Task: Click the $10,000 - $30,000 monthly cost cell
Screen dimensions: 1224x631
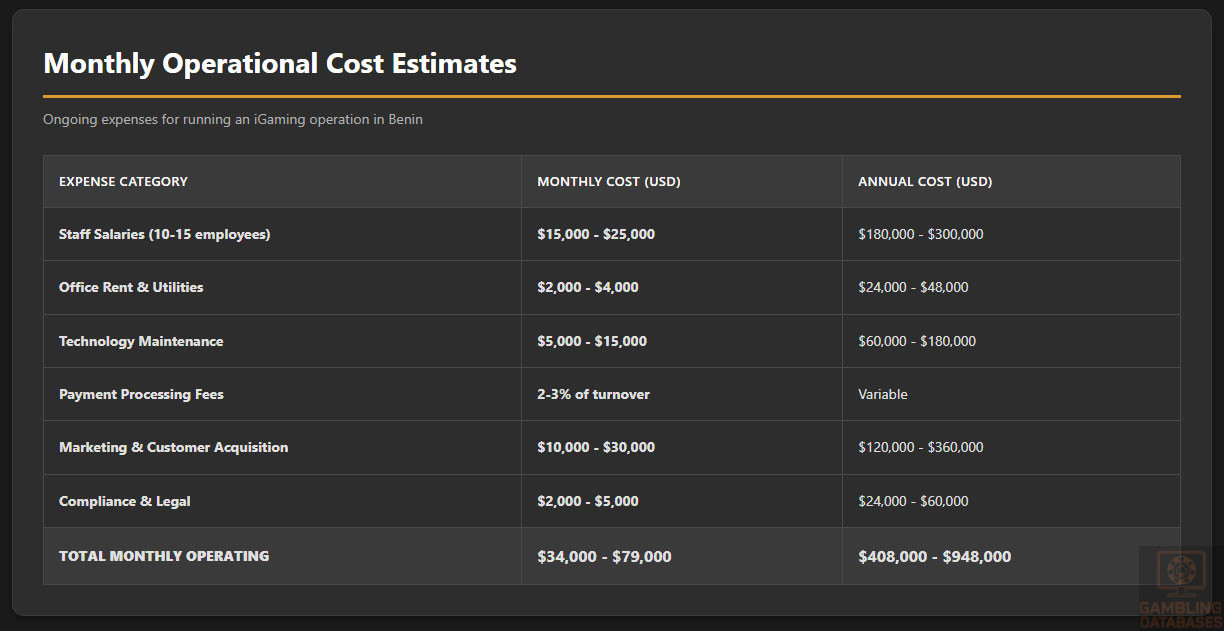Action: coord(596,448)
